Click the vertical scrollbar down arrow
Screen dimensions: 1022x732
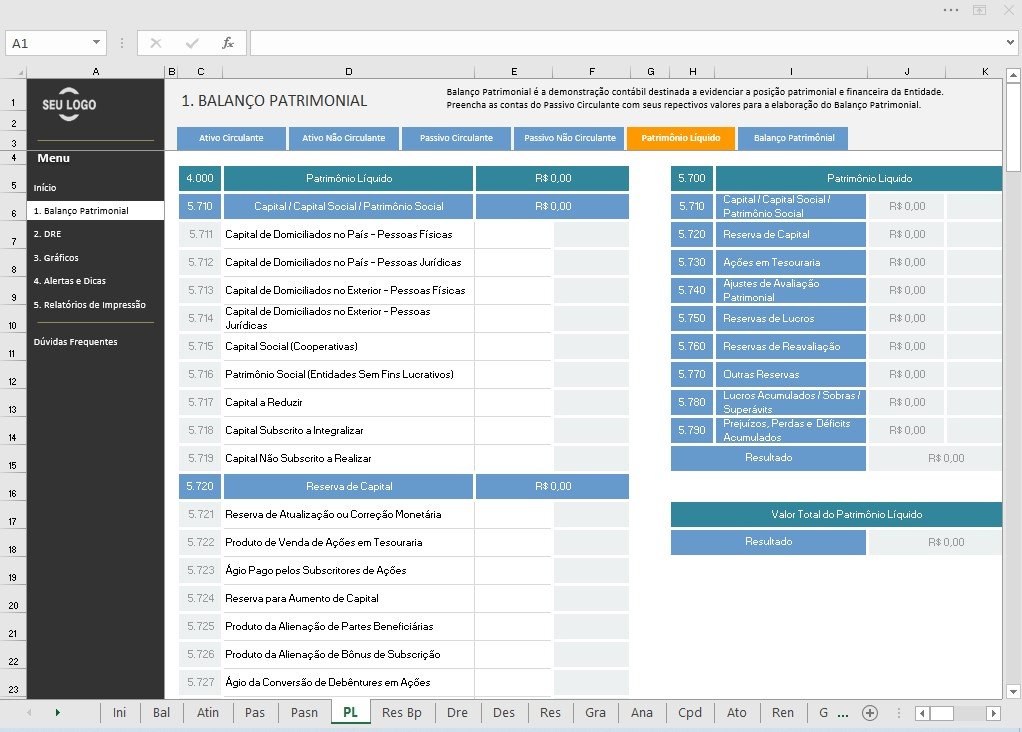point(1013,692)
